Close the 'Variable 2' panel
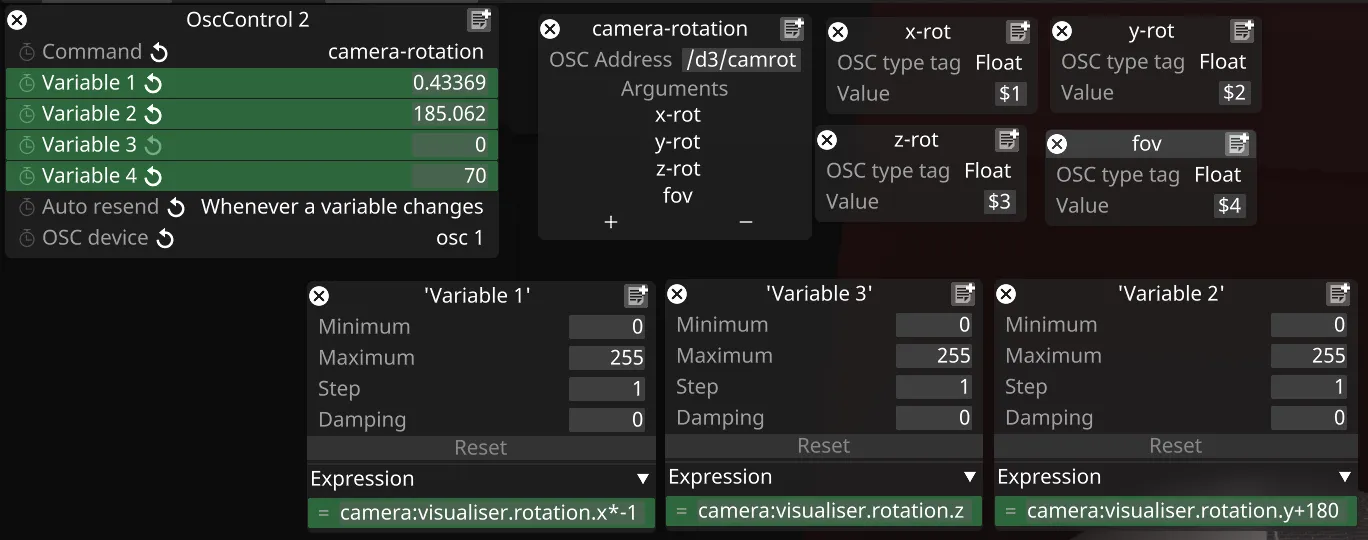The image size is (1368, 540). point(1007,293)
